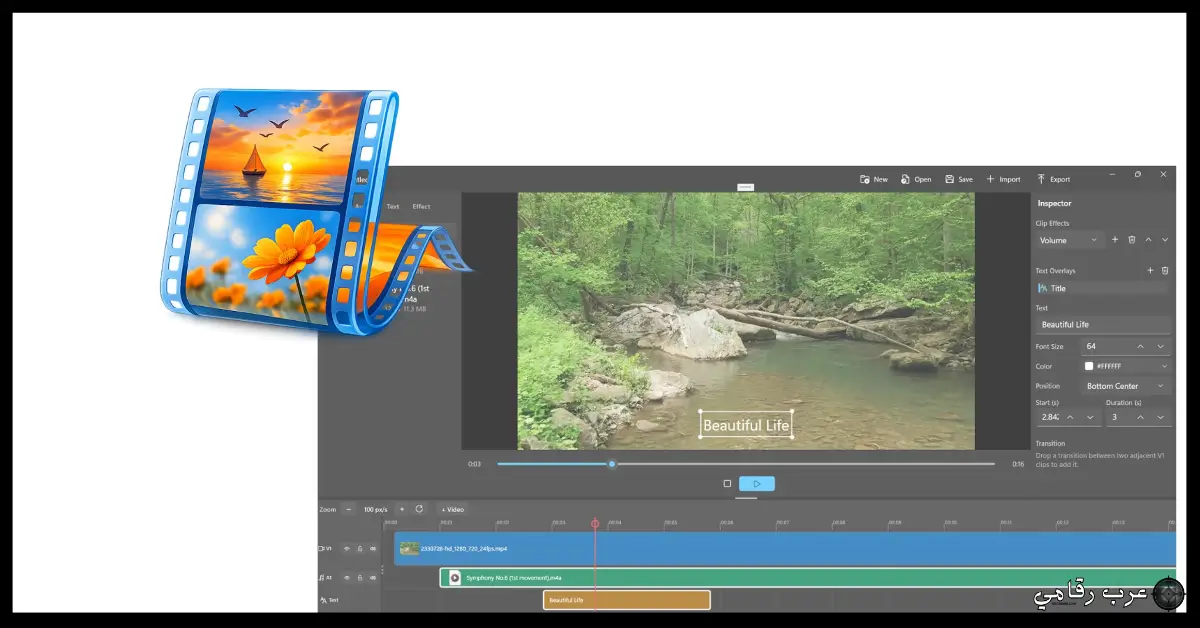This screenshot has width=1200, height=628.
Task: Switch to the Effect tab
Action: 421,206
